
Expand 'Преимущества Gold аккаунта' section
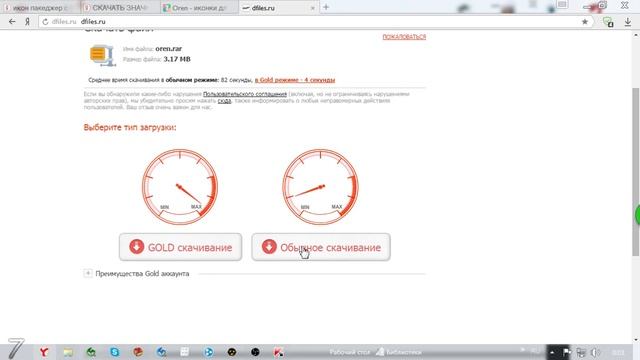pos(88,273)
